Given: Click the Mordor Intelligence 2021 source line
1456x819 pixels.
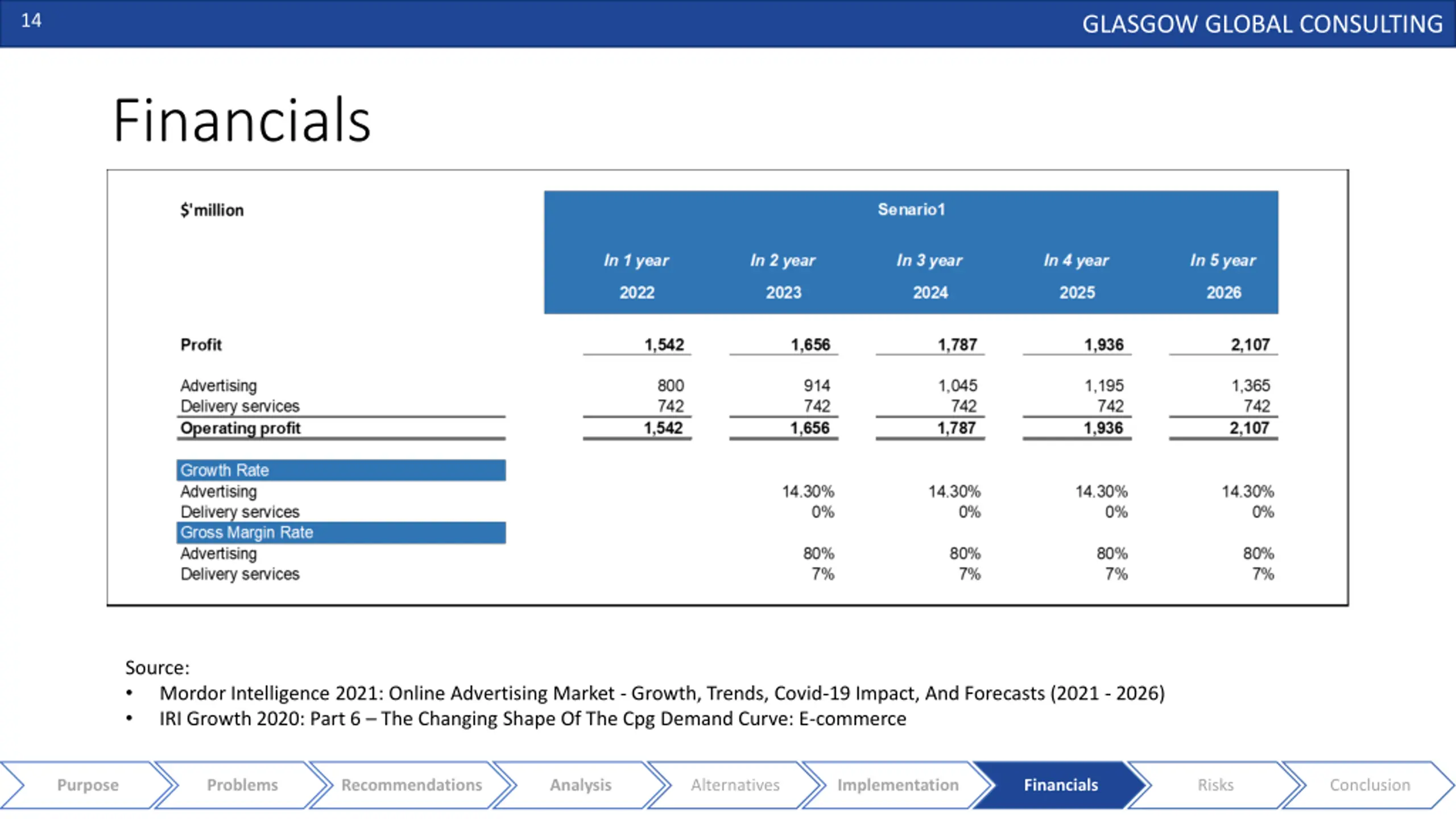Looking at the screenshot, I should tap(662, 693).
